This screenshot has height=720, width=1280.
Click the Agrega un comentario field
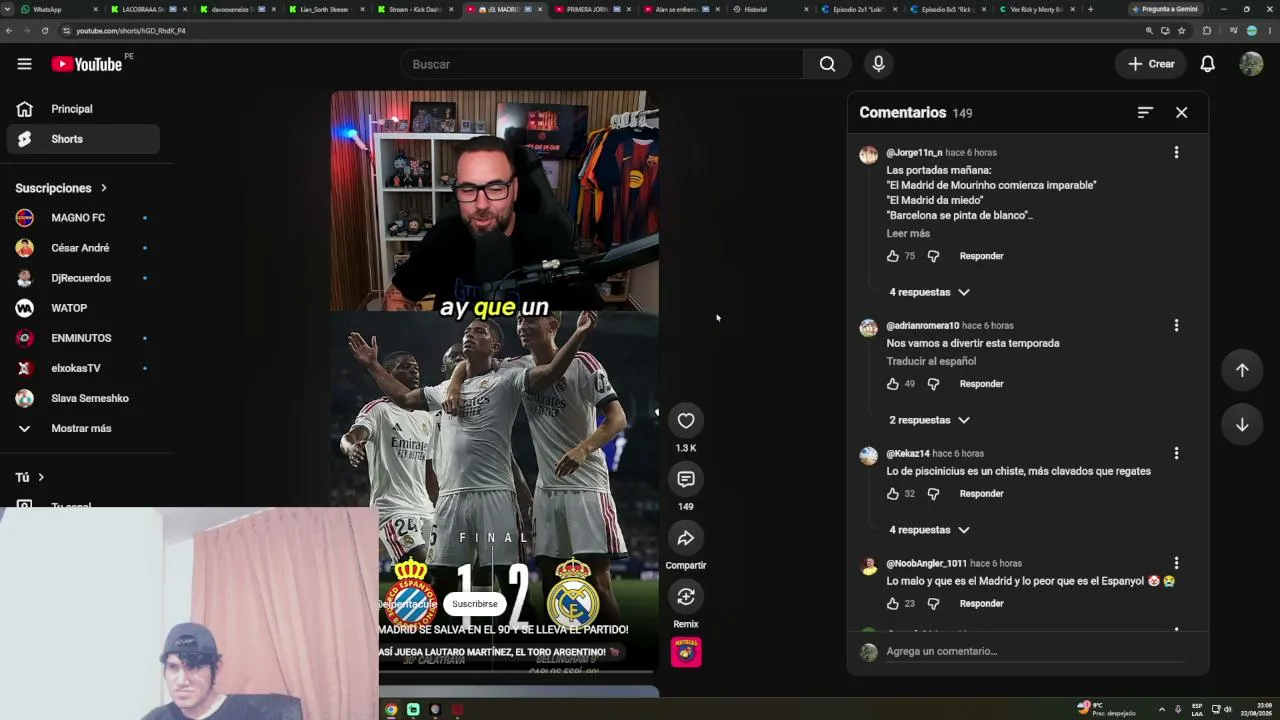pos(1035,651)
